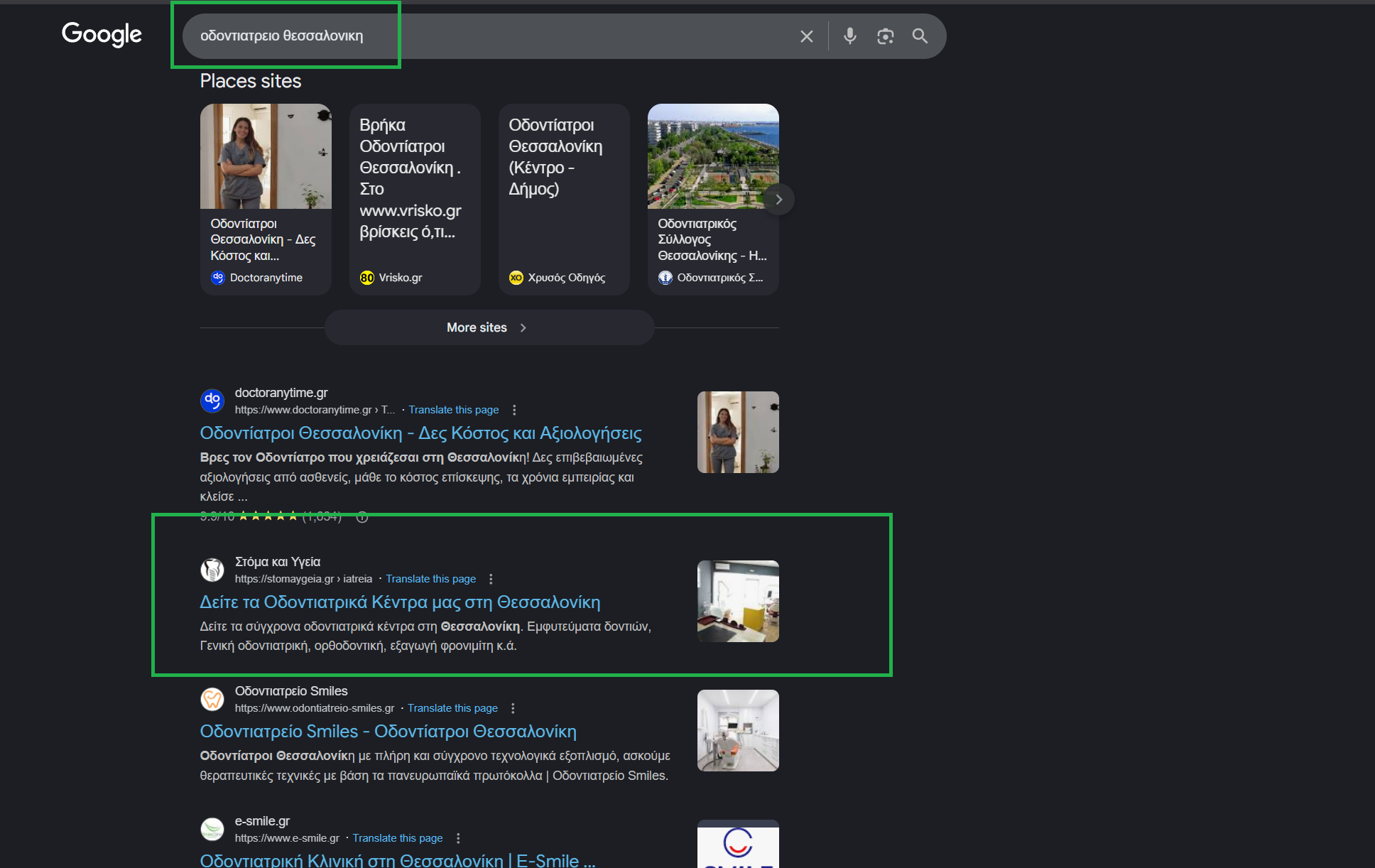Screen dimensions: 1375x868
Task: Start voice search with microphone icon
Action: [x=849, y=36]
